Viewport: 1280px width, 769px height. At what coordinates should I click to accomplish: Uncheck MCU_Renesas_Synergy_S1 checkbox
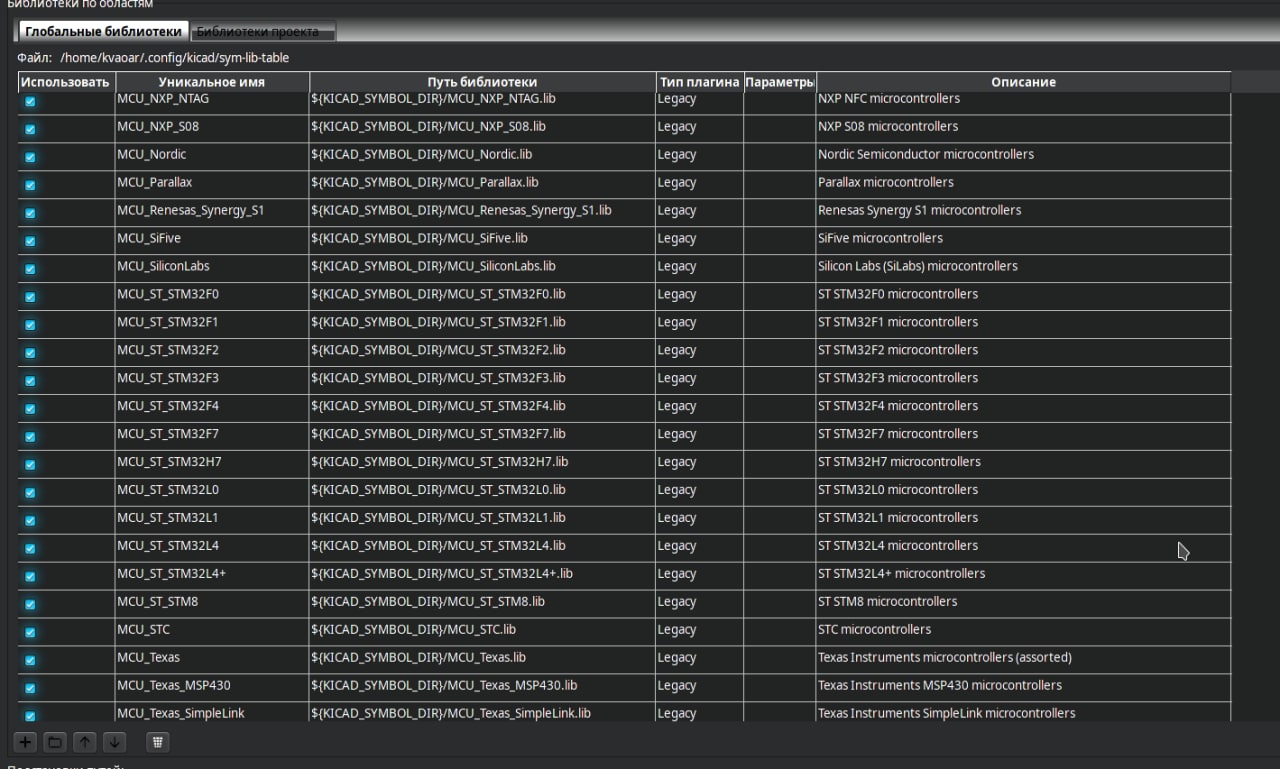(x=30, y=213)
